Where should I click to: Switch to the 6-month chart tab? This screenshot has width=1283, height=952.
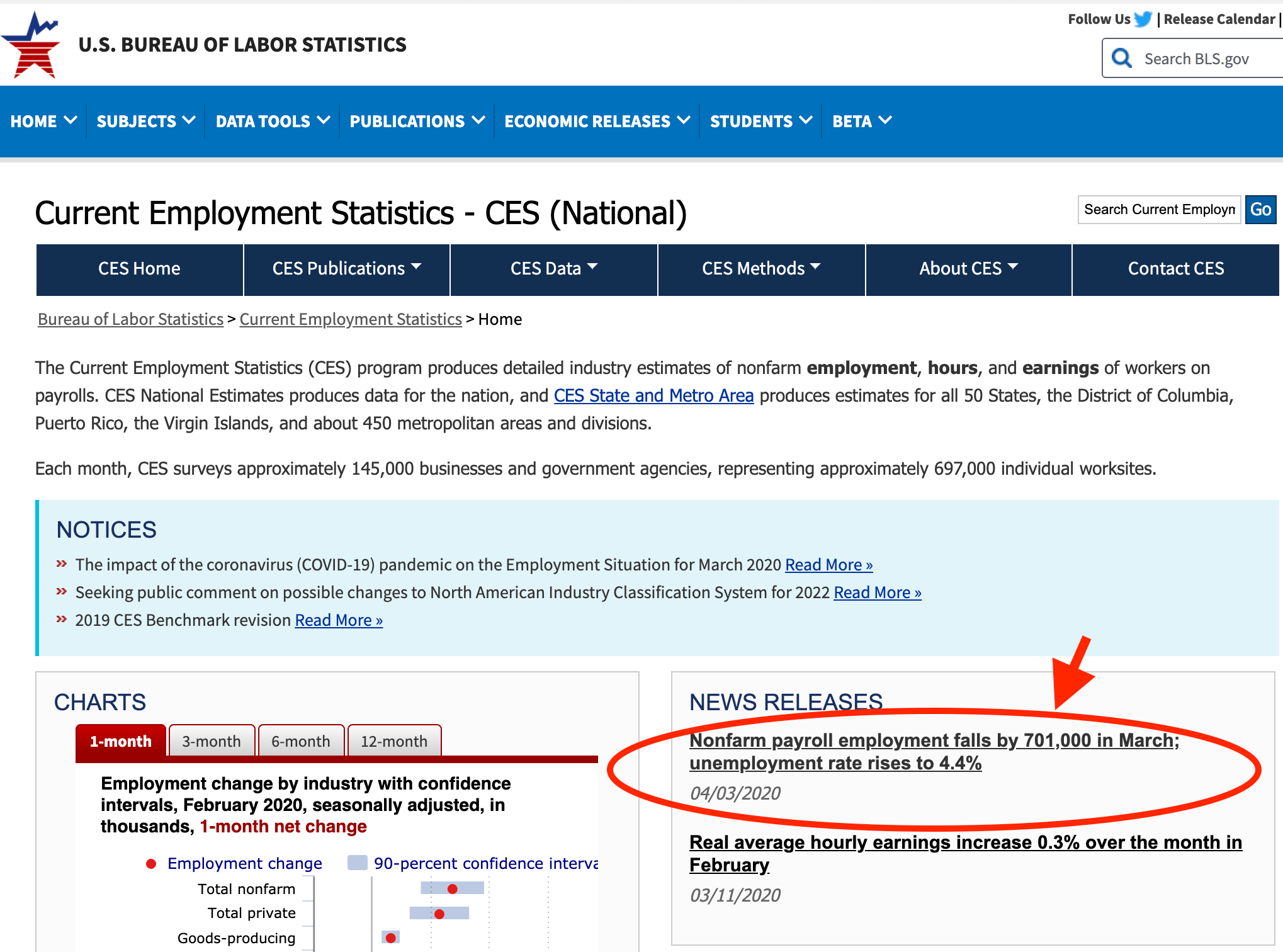coord(301,741)
